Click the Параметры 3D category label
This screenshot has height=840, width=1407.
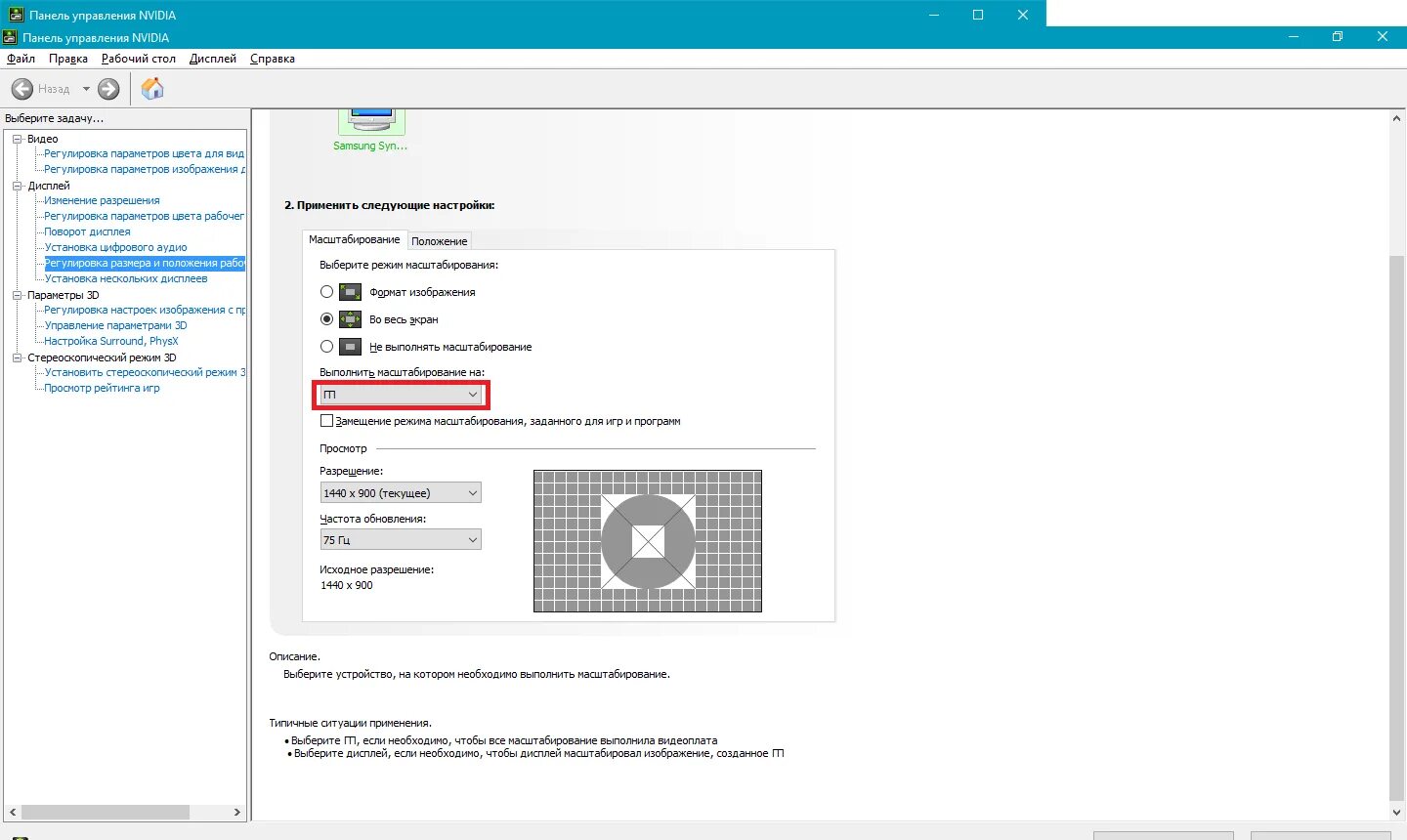64,295
